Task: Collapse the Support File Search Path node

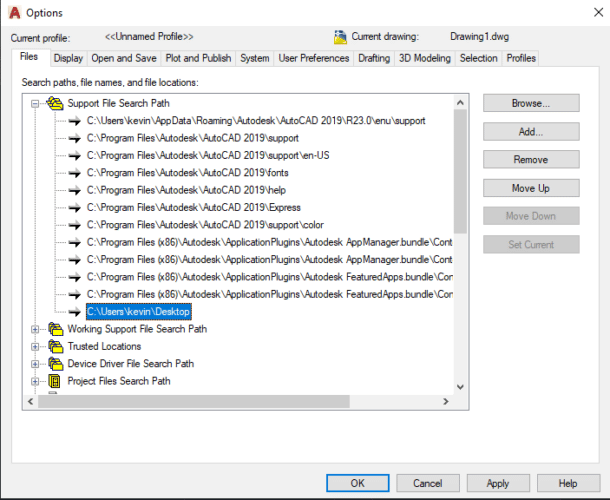Action: (35, 104)
